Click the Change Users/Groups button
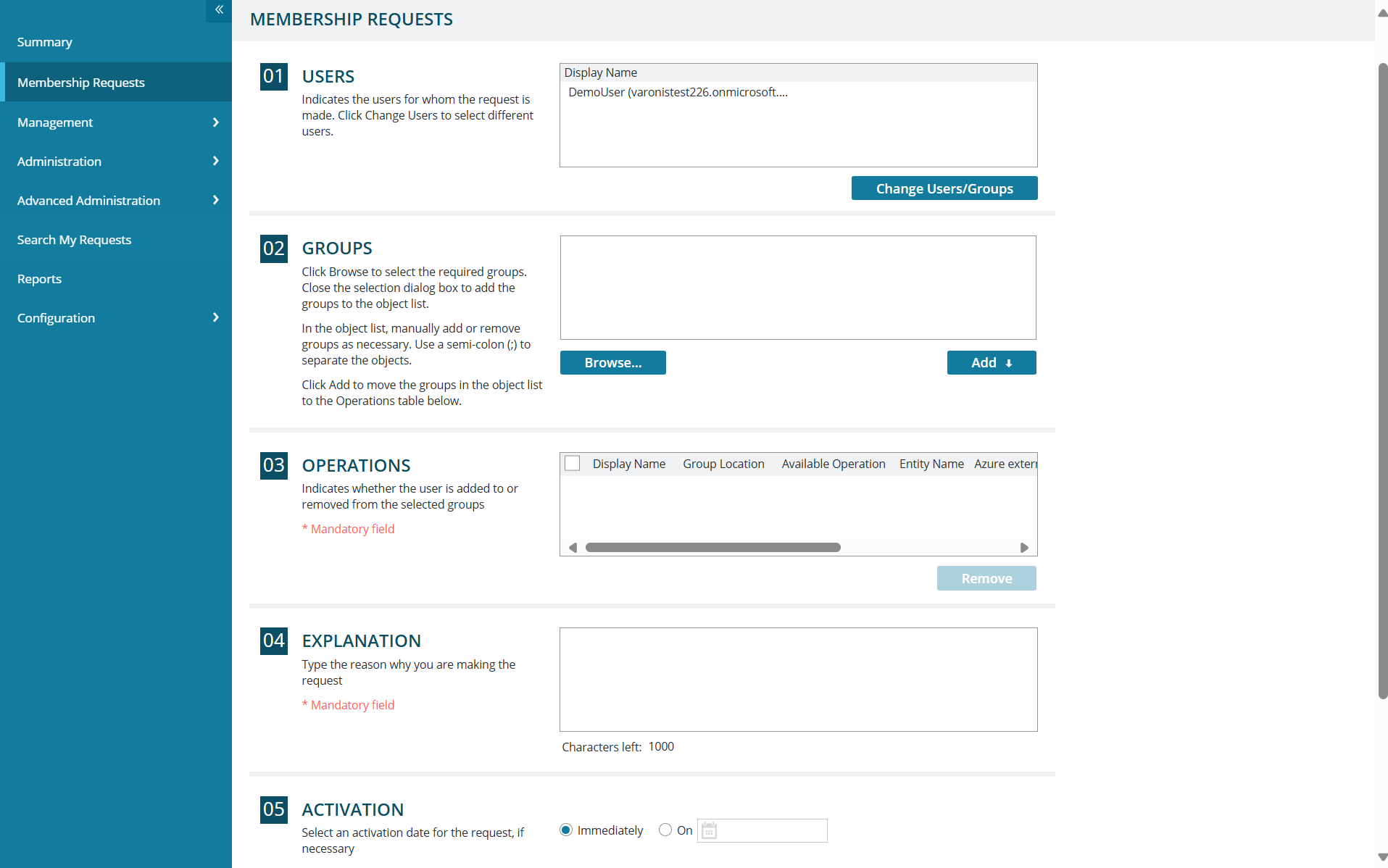The width and height of the screenshot is (1388, 868). (944, 188)
